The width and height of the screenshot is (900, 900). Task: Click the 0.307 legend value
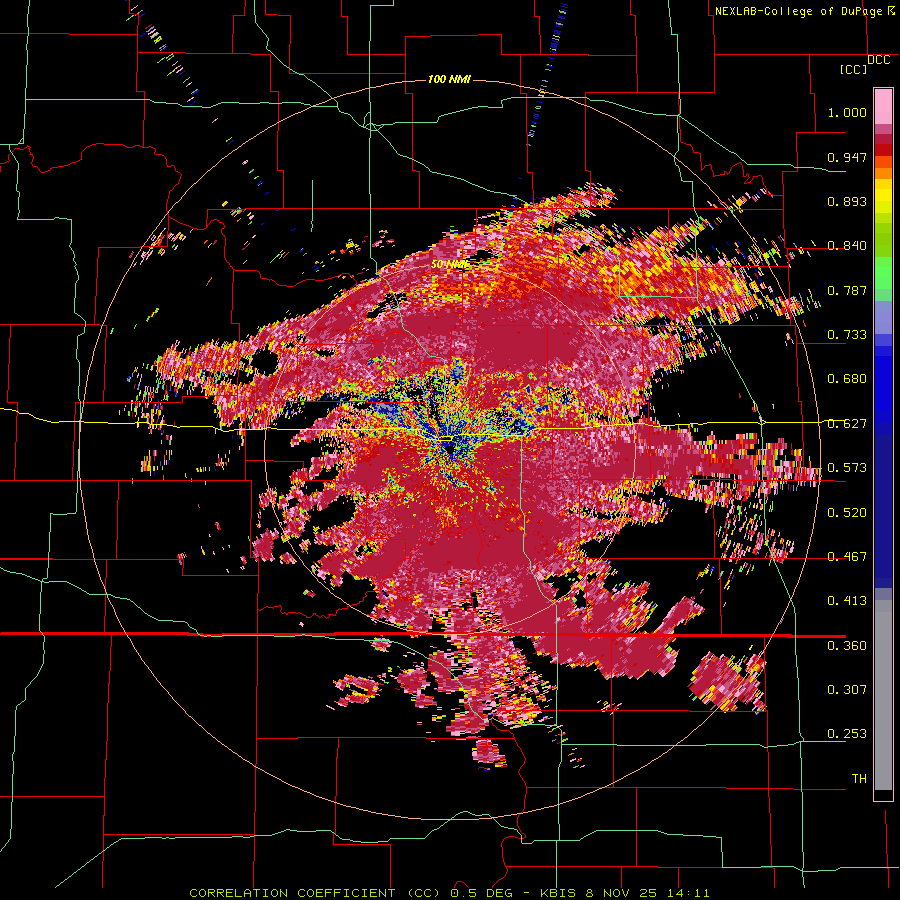click(x=847, y=690)
